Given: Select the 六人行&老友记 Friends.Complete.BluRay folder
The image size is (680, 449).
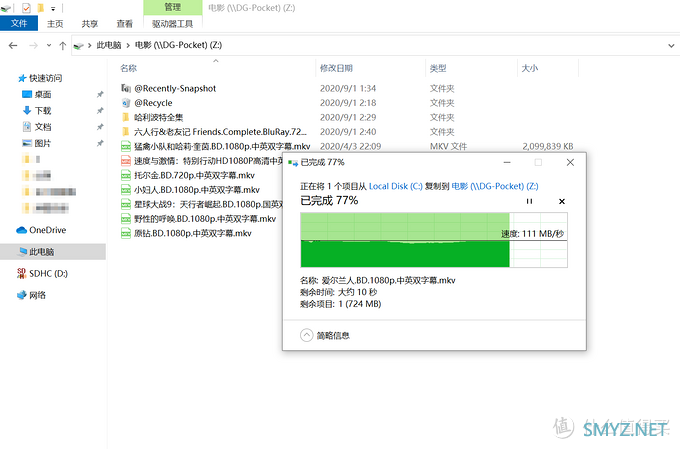Looking at the screenshot, I should pyautogui.click(x=220, y=132).
